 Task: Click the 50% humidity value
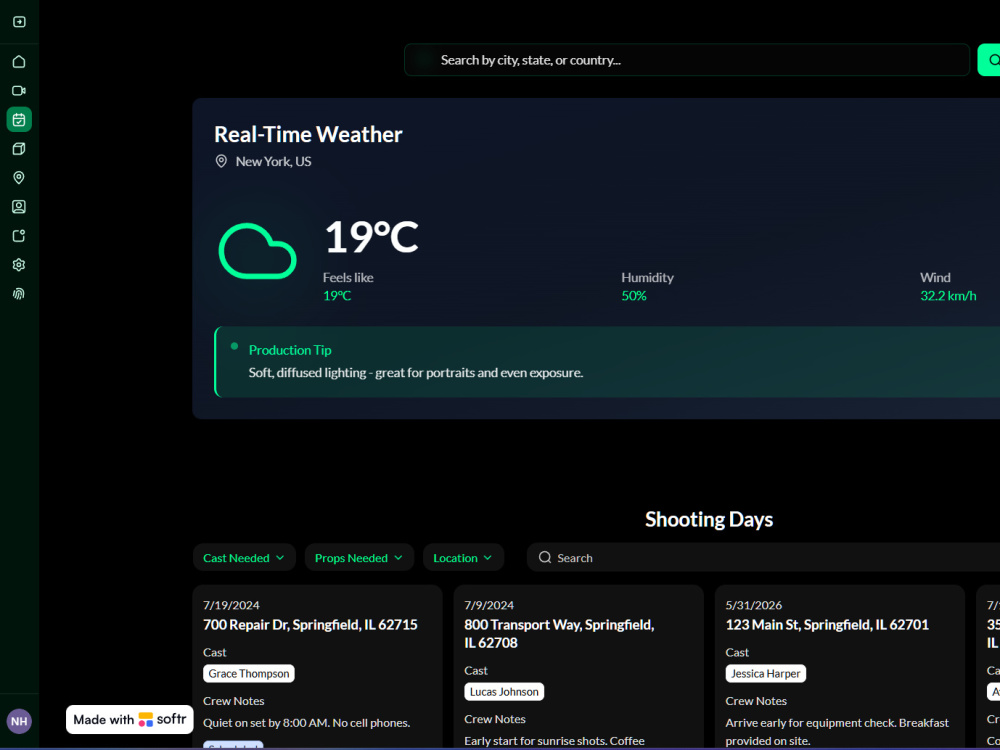[634, 296]
